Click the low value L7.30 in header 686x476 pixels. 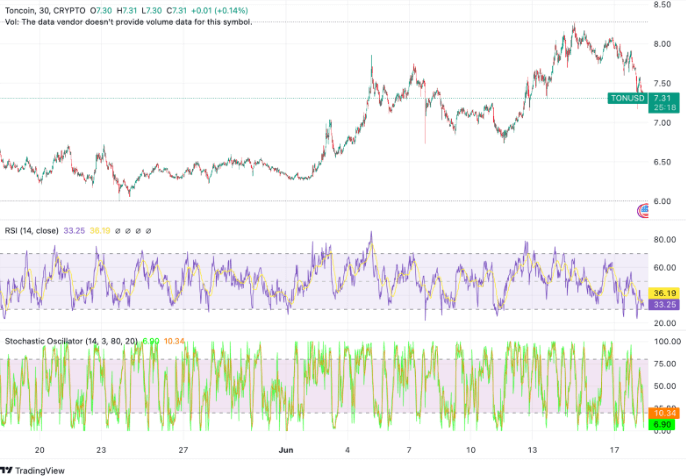(152, 10)
